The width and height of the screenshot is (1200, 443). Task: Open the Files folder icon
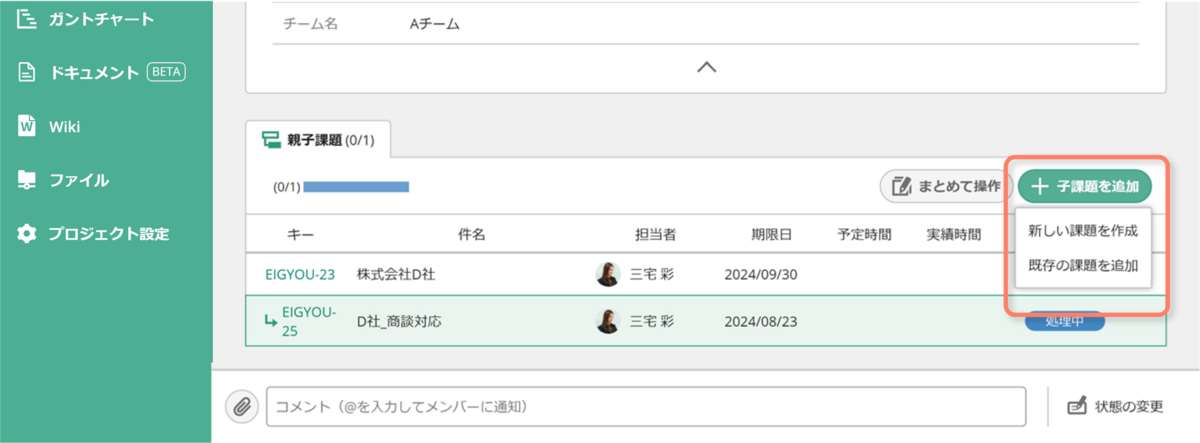coord(28,180)
